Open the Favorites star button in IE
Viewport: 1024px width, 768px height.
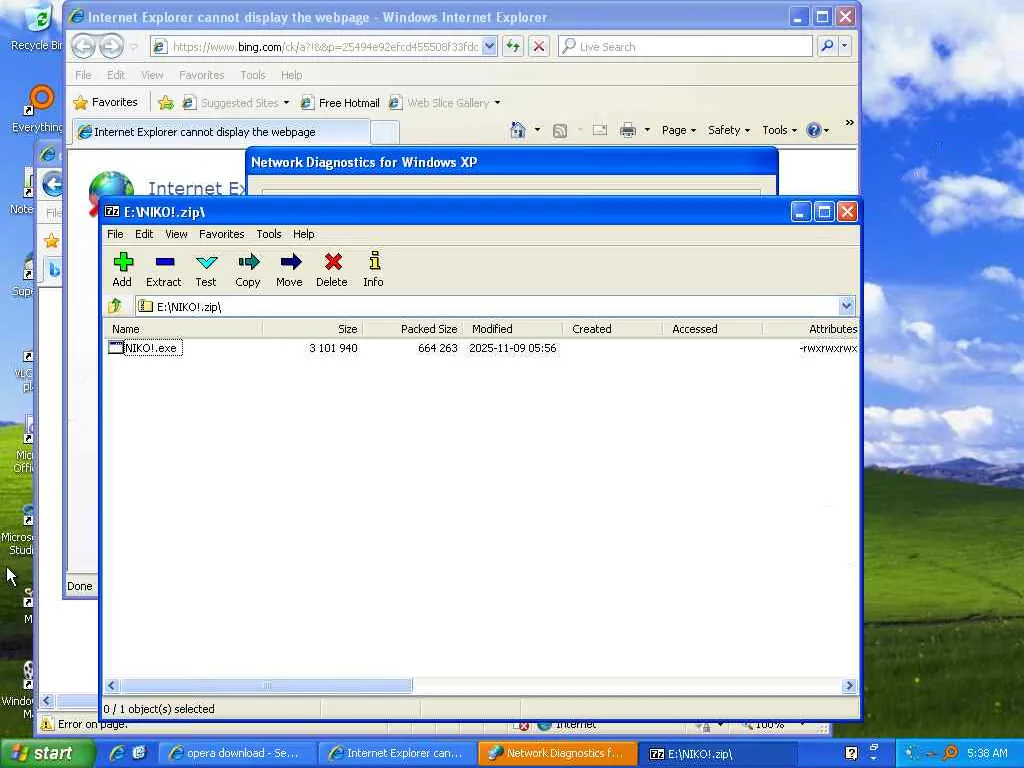105,103
